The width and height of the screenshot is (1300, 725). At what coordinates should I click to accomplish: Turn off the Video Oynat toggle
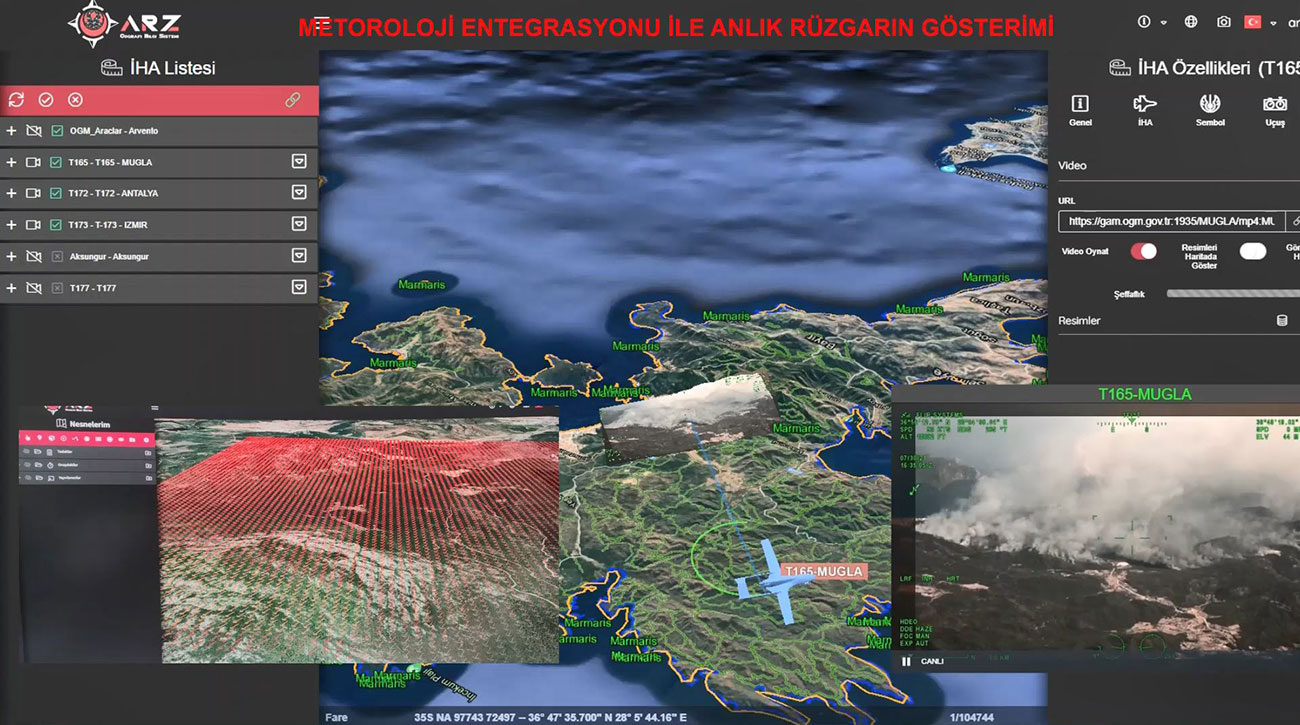point(1143,251)
